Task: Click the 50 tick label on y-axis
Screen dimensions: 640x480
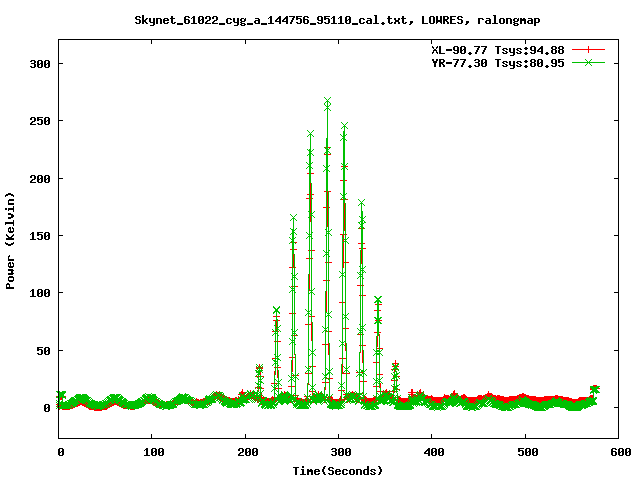Action: (43, 351)
